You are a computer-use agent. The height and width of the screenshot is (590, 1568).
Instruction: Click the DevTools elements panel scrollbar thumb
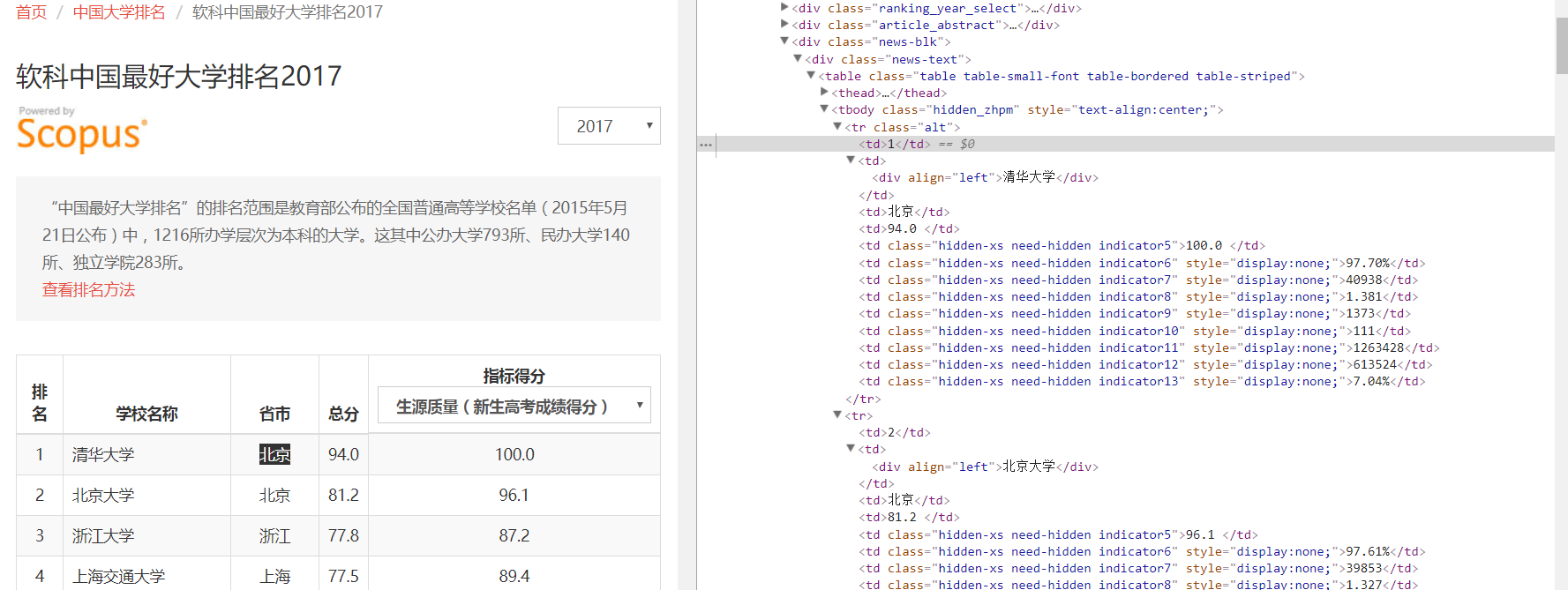(x=1562, y=44)
